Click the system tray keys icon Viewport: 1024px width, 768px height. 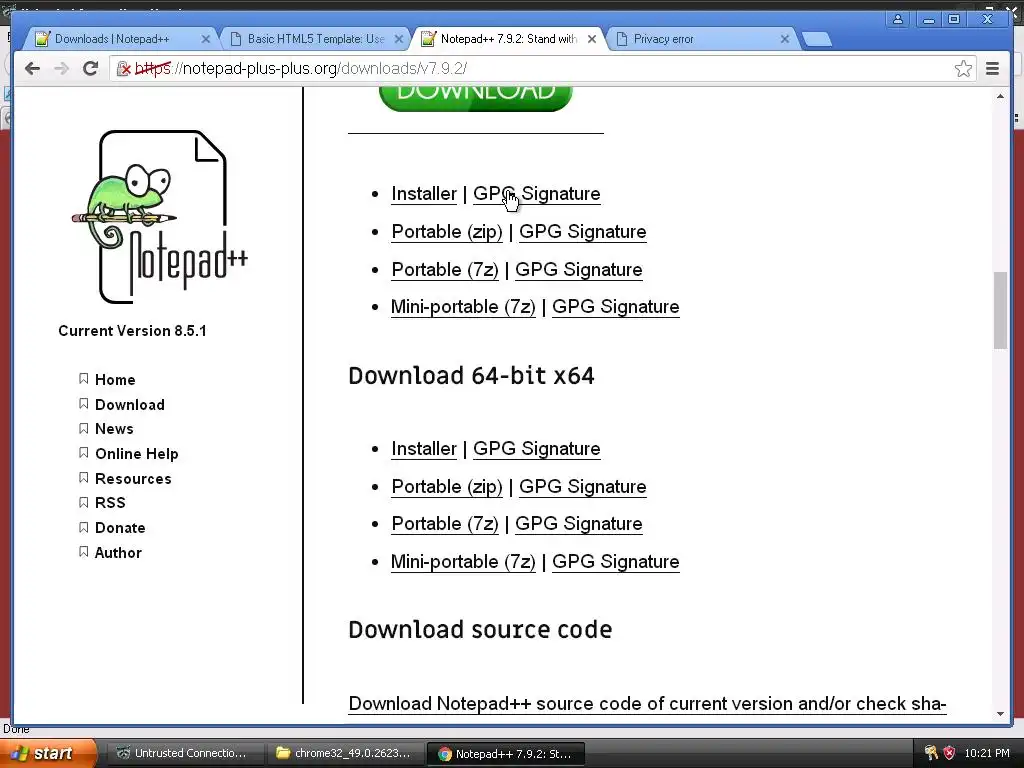pos(931,754)
